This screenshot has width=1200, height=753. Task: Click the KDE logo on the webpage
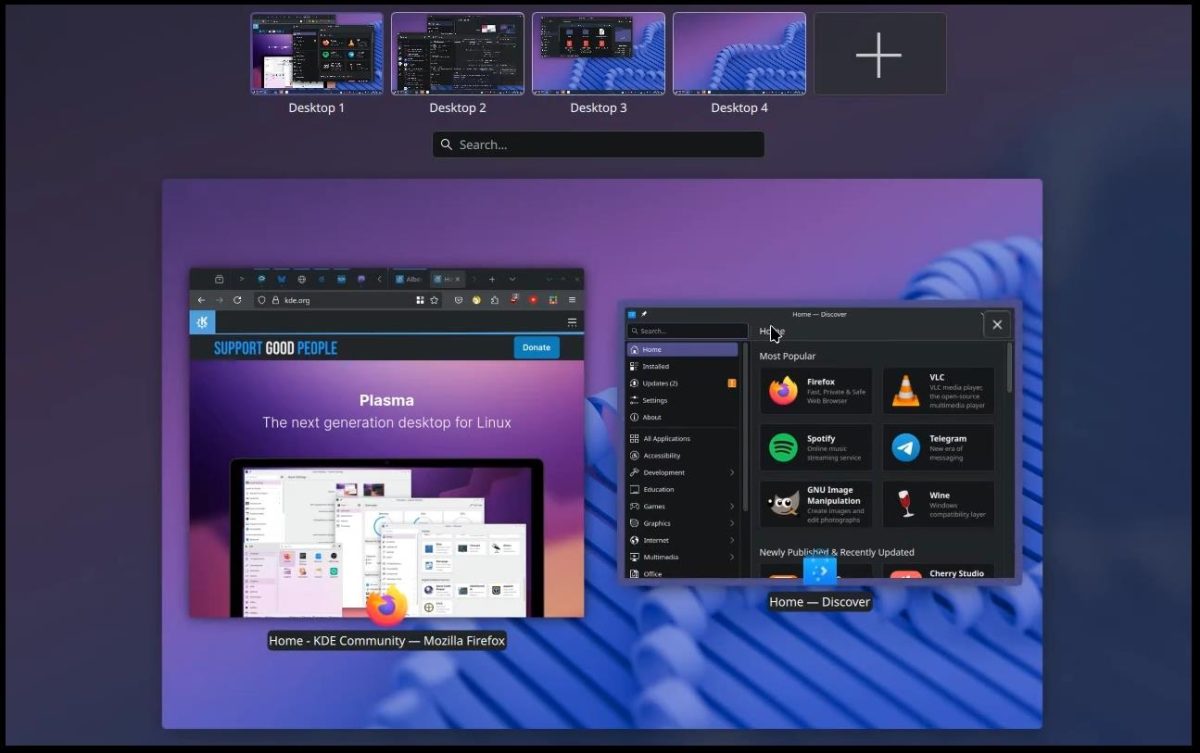203,322
